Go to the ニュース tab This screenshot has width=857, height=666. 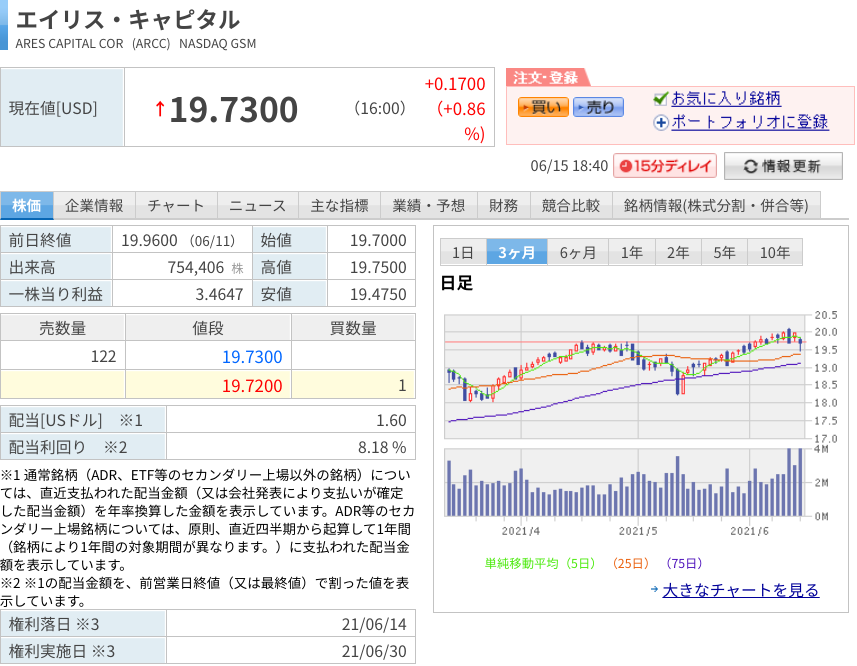point(257,205)
